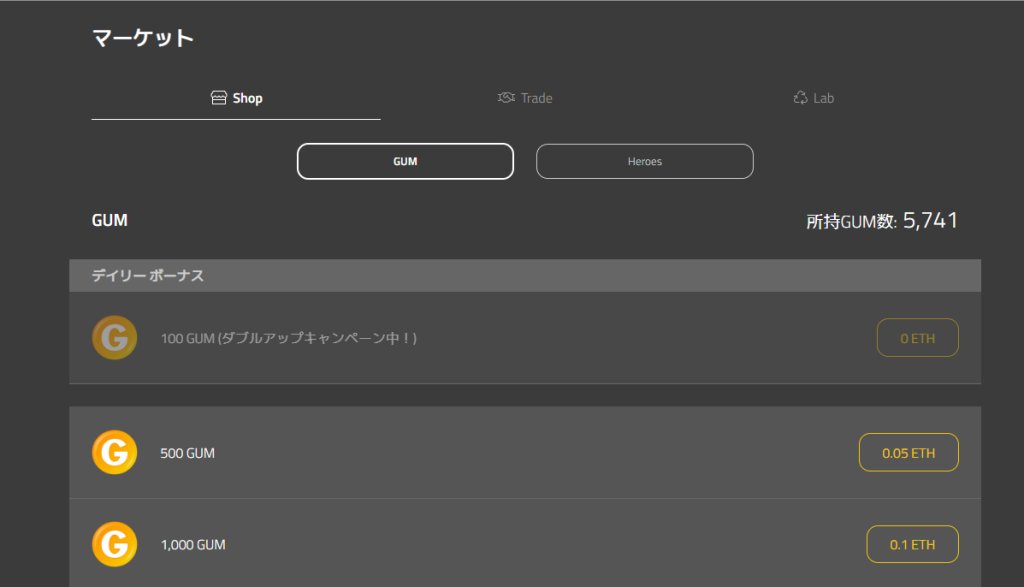Click the Trade handshake icon
The width and height of the screenshot is (1024, 587).
(x=506, y=98)
